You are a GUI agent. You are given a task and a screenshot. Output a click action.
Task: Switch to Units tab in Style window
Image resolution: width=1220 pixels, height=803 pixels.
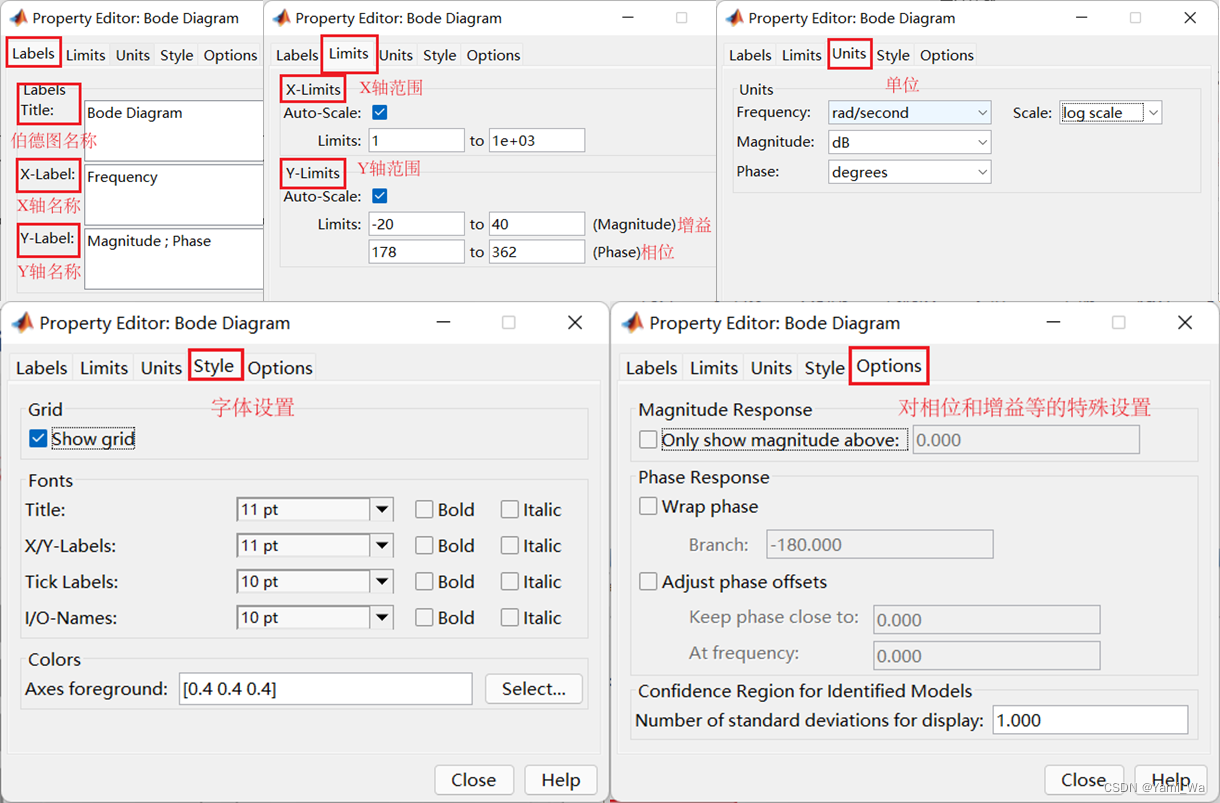(x=161, y=368)
